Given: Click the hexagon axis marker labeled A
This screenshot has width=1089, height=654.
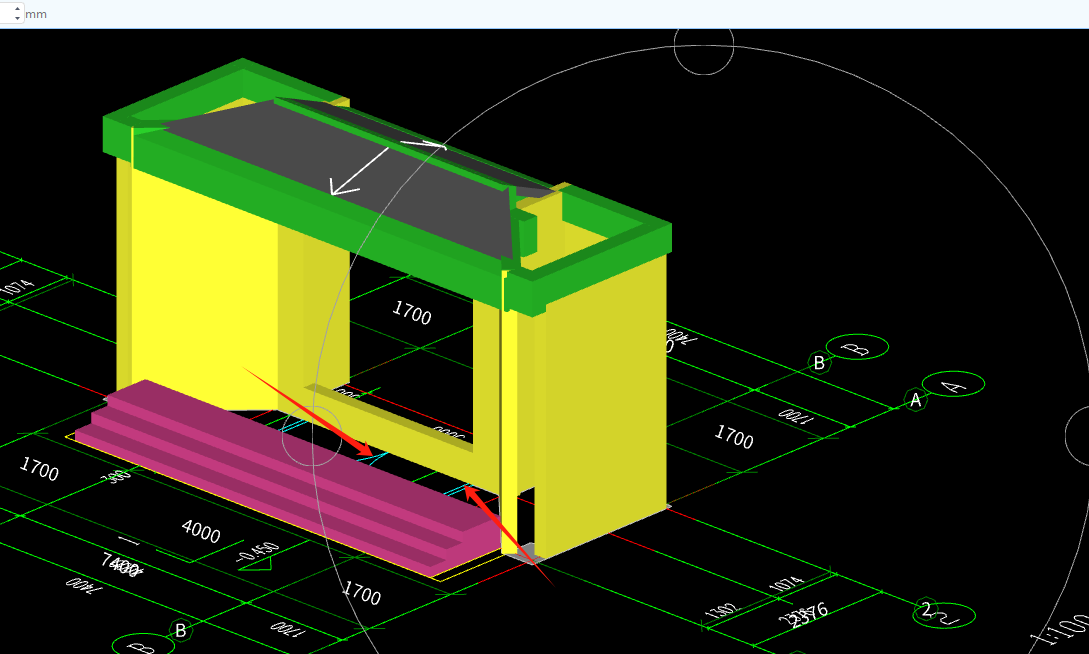Looking at the screenshot, I should 916,400.
